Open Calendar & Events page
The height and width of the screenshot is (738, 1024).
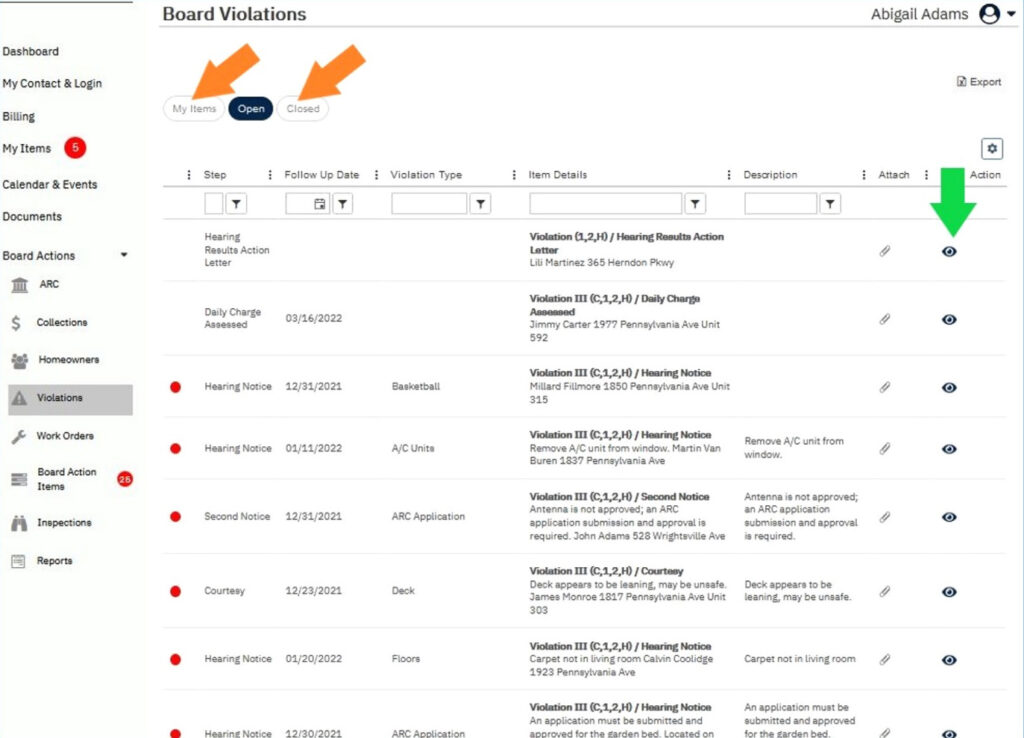(x=50, y=184)
